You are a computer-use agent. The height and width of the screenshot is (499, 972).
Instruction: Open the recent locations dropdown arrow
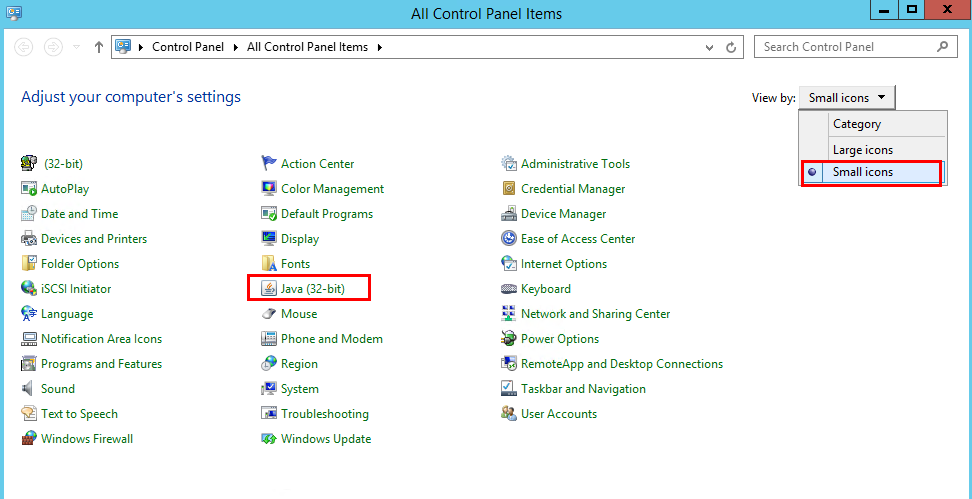pyautogui.click(x=76, y=47)
